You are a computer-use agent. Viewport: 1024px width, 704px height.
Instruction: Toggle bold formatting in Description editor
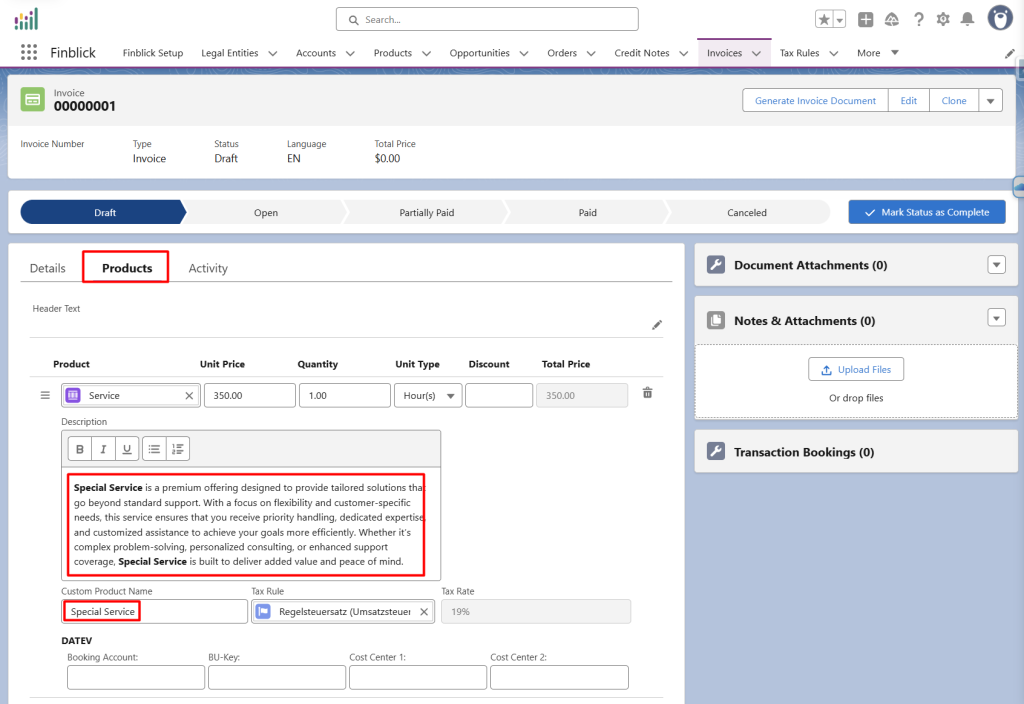80,449
